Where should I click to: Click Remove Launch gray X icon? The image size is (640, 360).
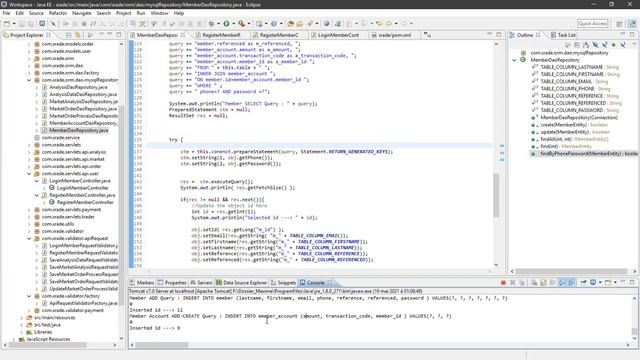pyautogui.click(x=513, y=282)
